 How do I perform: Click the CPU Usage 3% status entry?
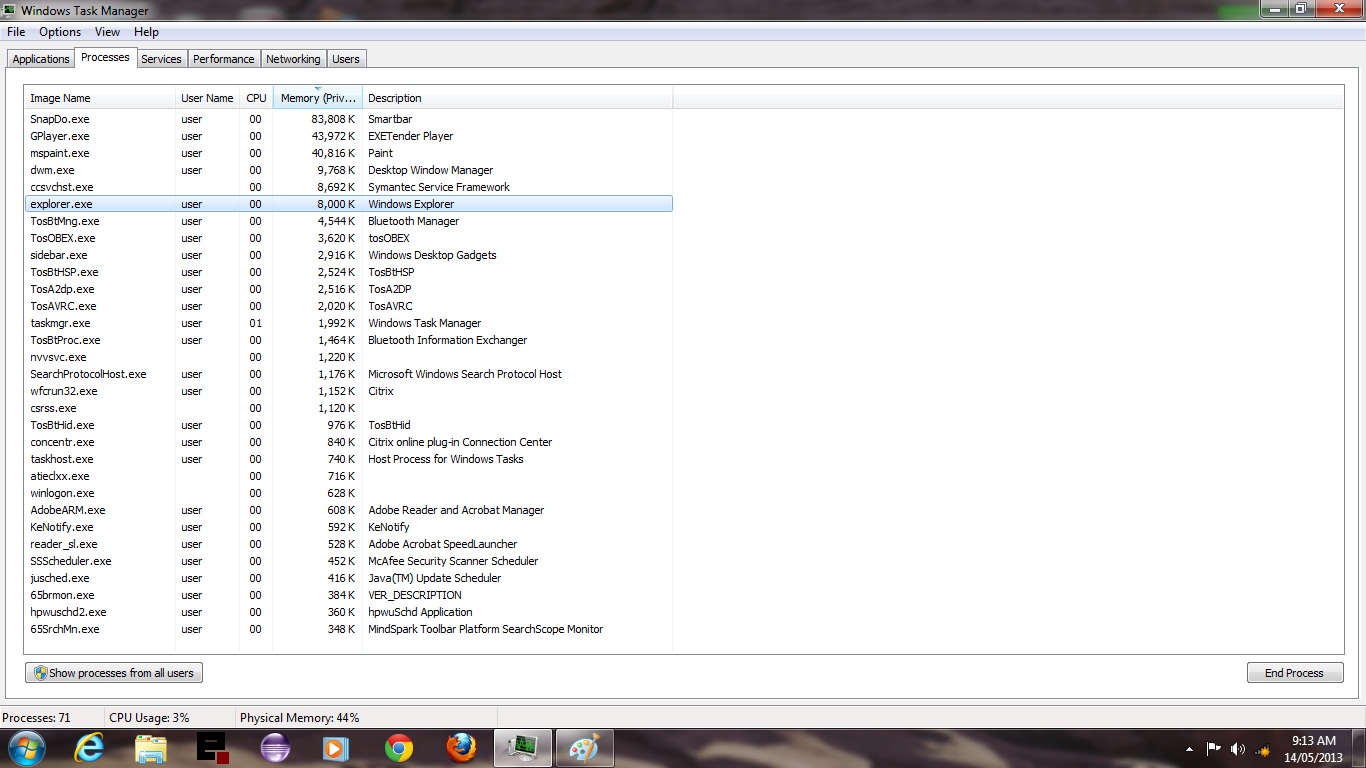tap(149, 718)
